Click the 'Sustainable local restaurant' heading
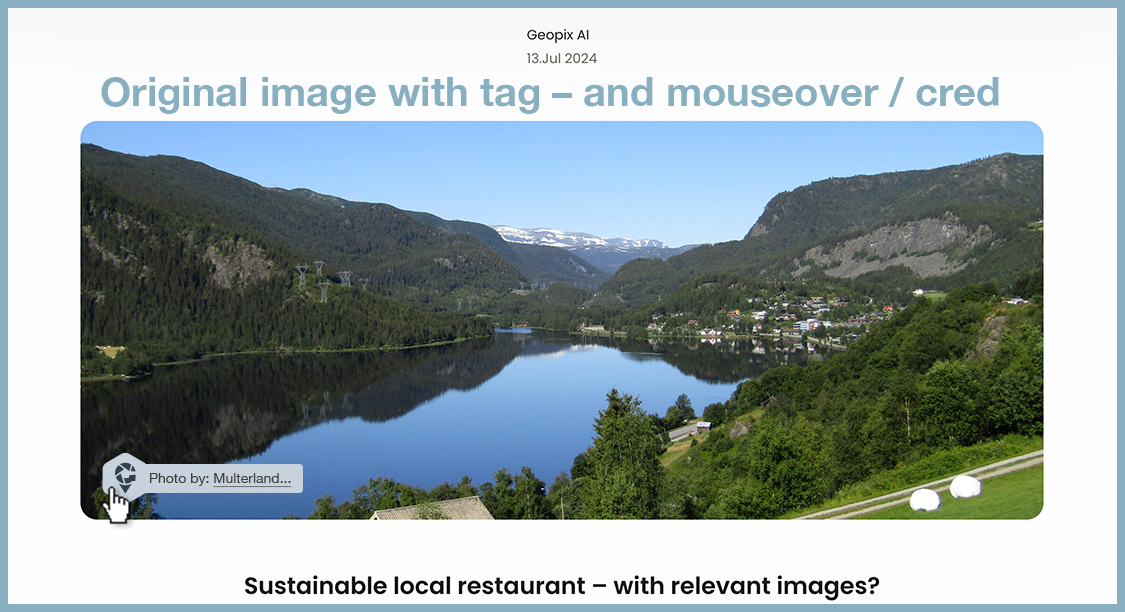This screenshot has width=1125, height=612. coord(561,585)
